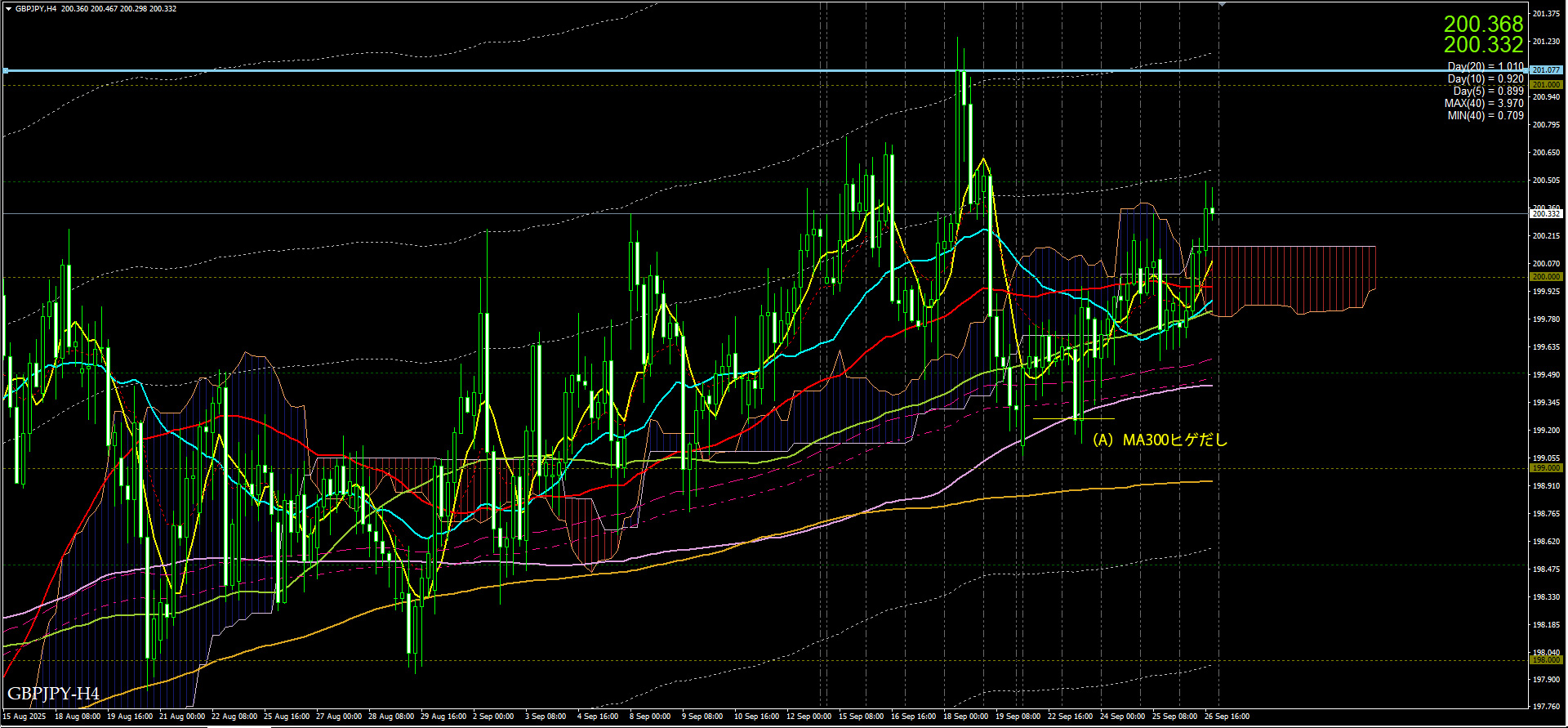Click the 4 Sep 16:00 time axis label
The image size is (1568, 728).
point(598,717)
